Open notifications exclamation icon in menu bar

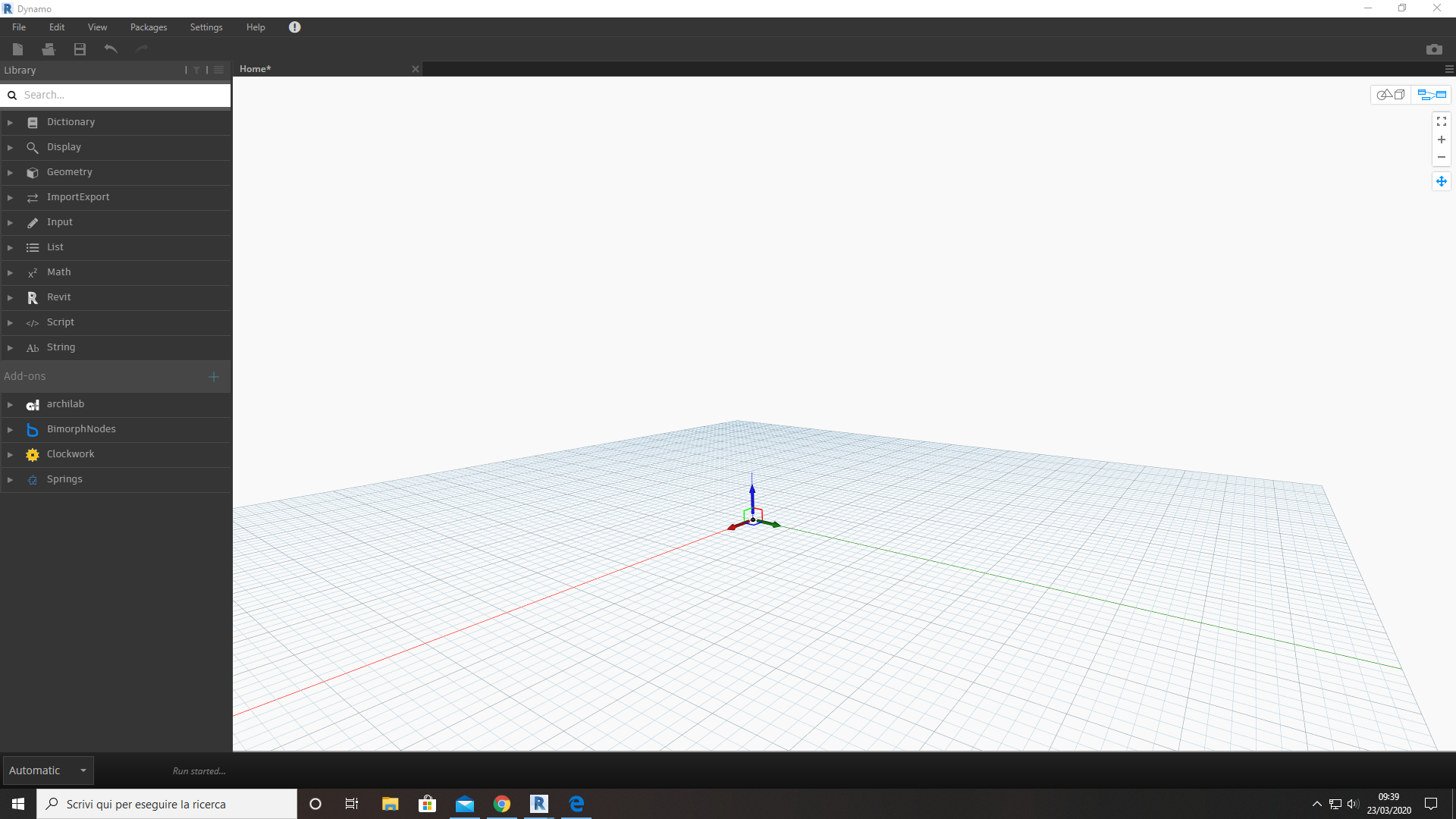[295, 27]
